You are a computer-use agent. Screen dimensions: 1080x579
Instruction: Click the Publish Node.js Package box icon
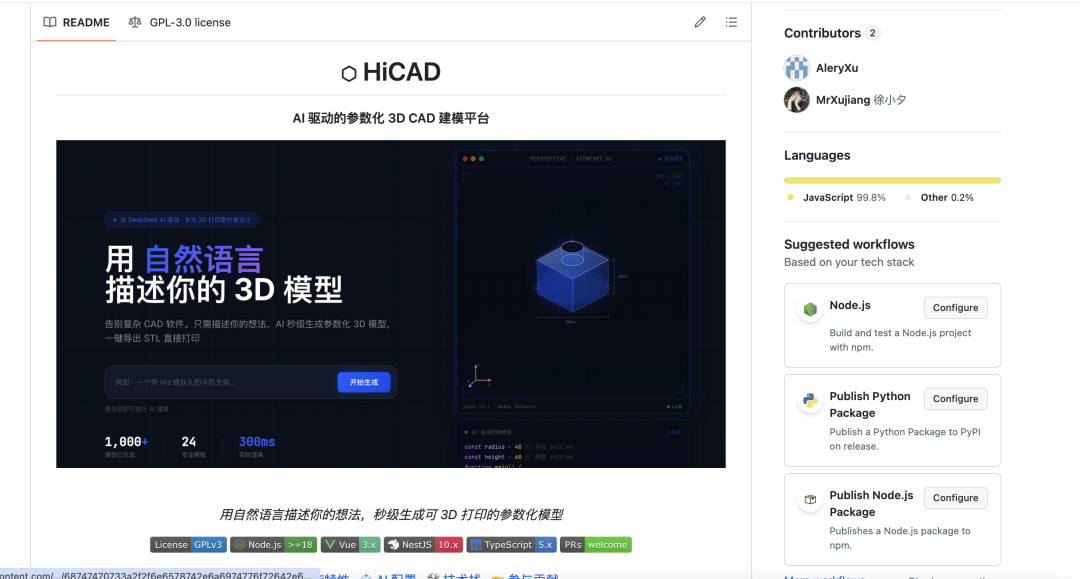[x=810, y=500]
